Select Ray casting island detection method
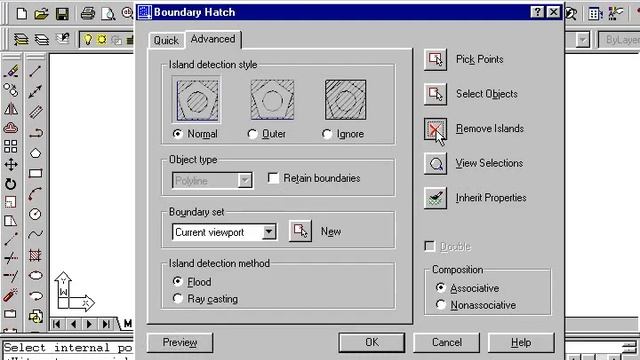The width and height of the screenshot is (640, 360). [178, 299]
